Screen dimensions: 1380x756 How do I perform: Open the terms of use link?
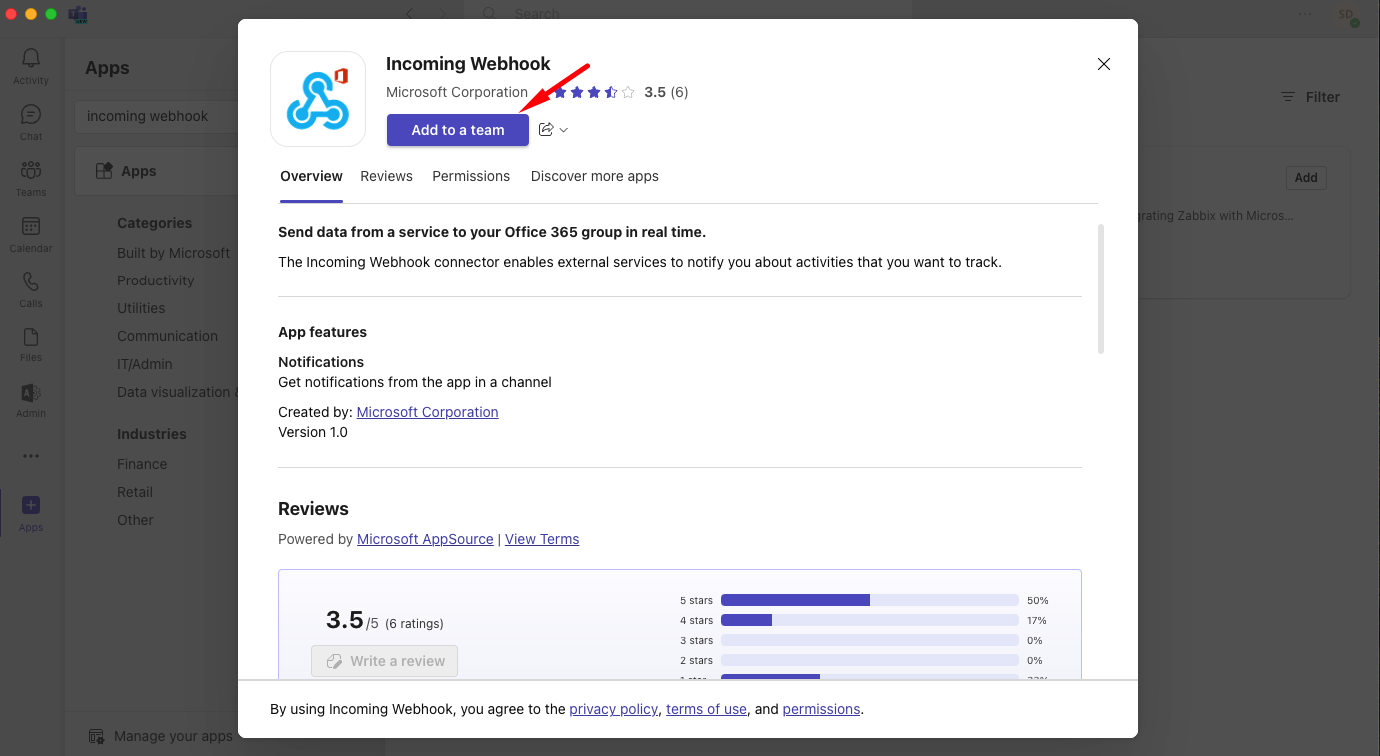pyautogui.click(x=706, y=709)
